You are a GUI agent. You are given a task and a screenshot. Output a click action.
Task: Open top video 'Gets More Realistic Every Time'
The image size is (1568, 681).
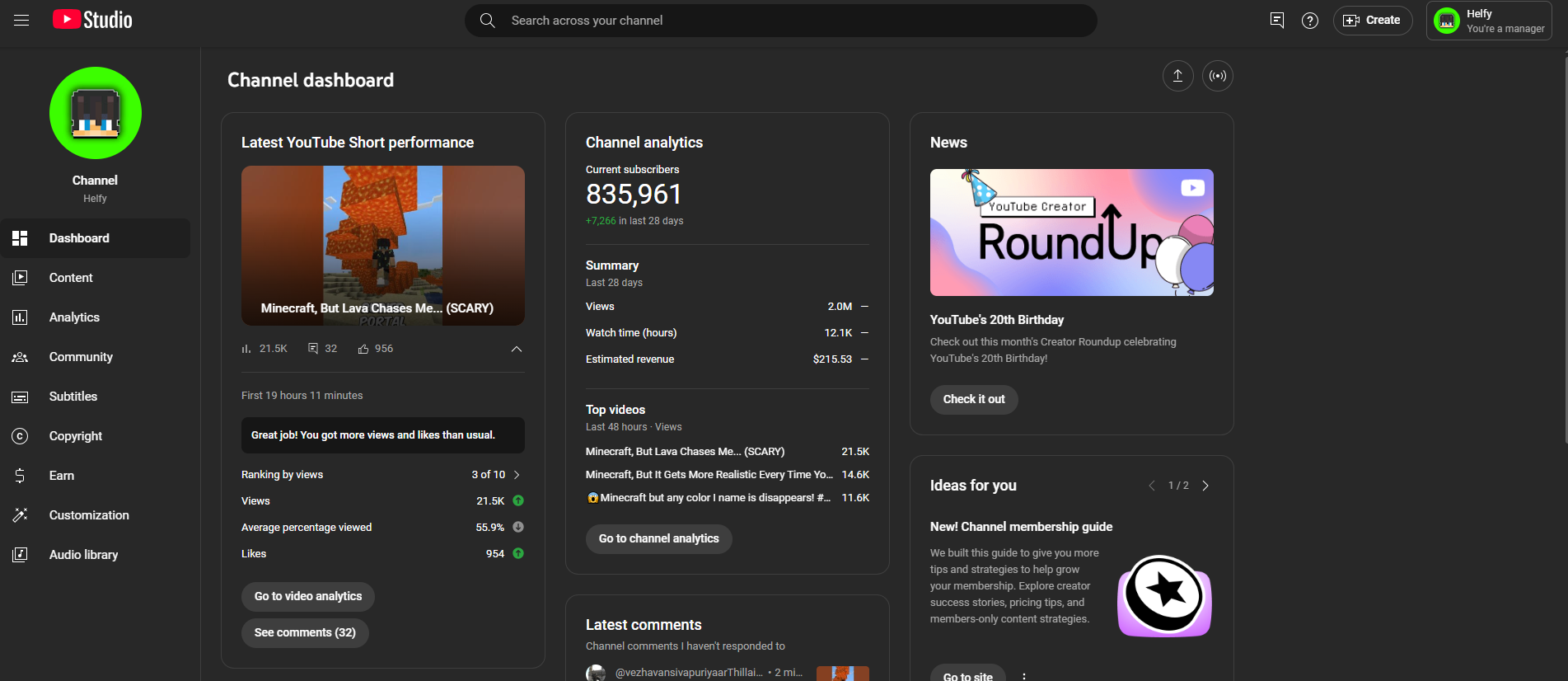(x=709, y=475)
